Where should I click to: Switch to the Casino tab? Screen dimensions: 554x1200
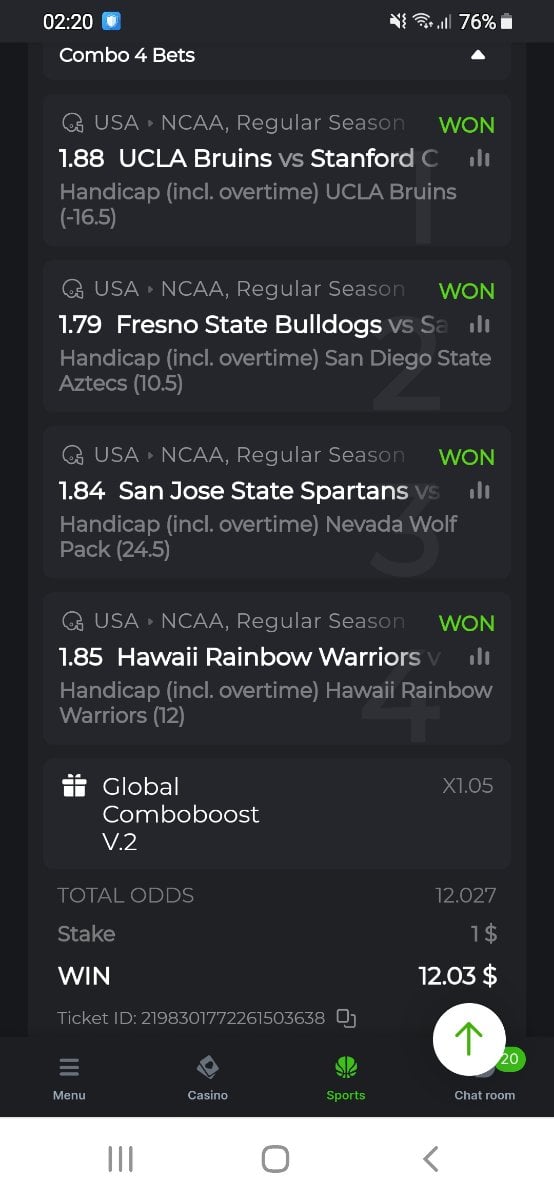coord(208,1078)
